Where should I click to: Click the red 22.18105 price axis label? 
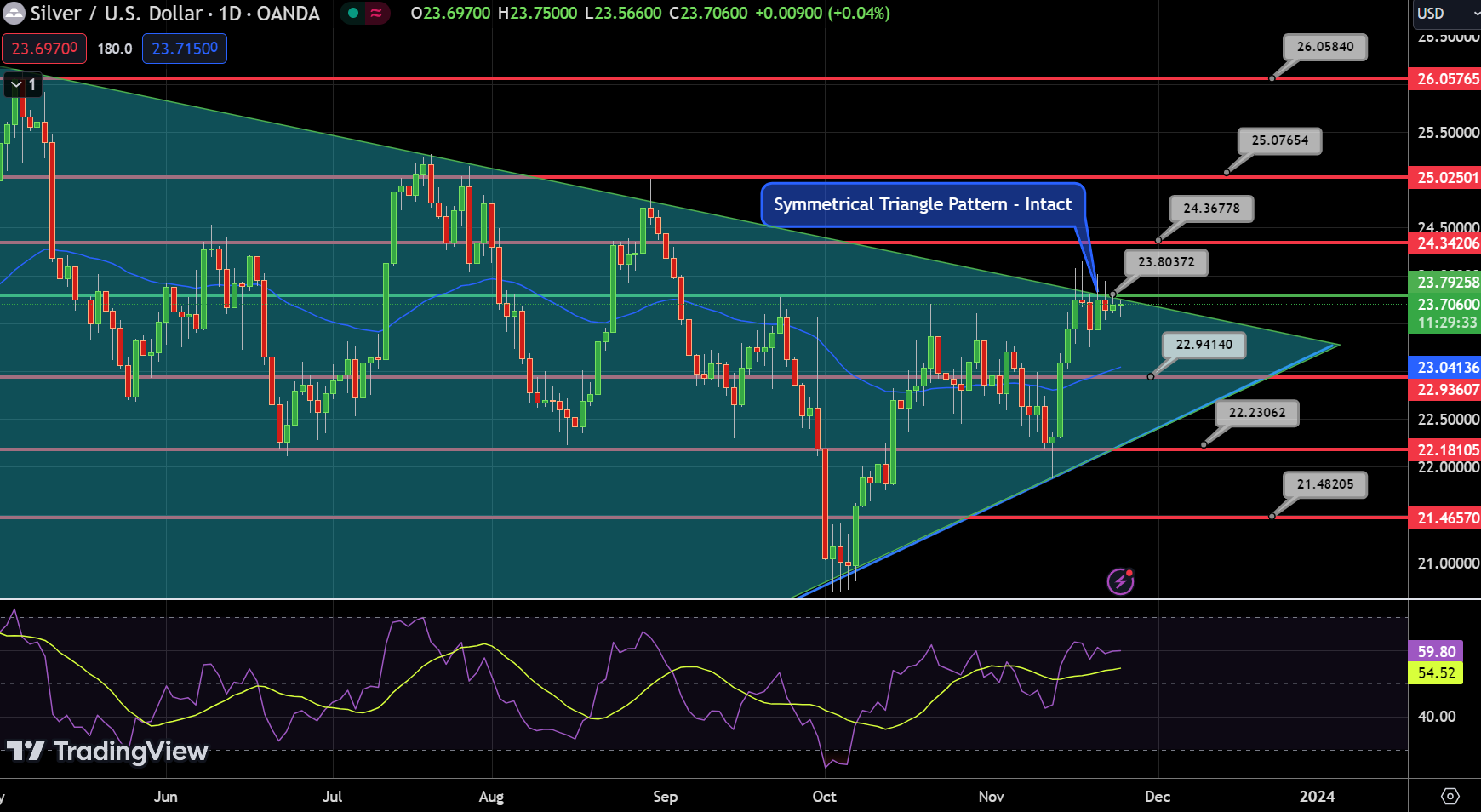click(1445, 449)
